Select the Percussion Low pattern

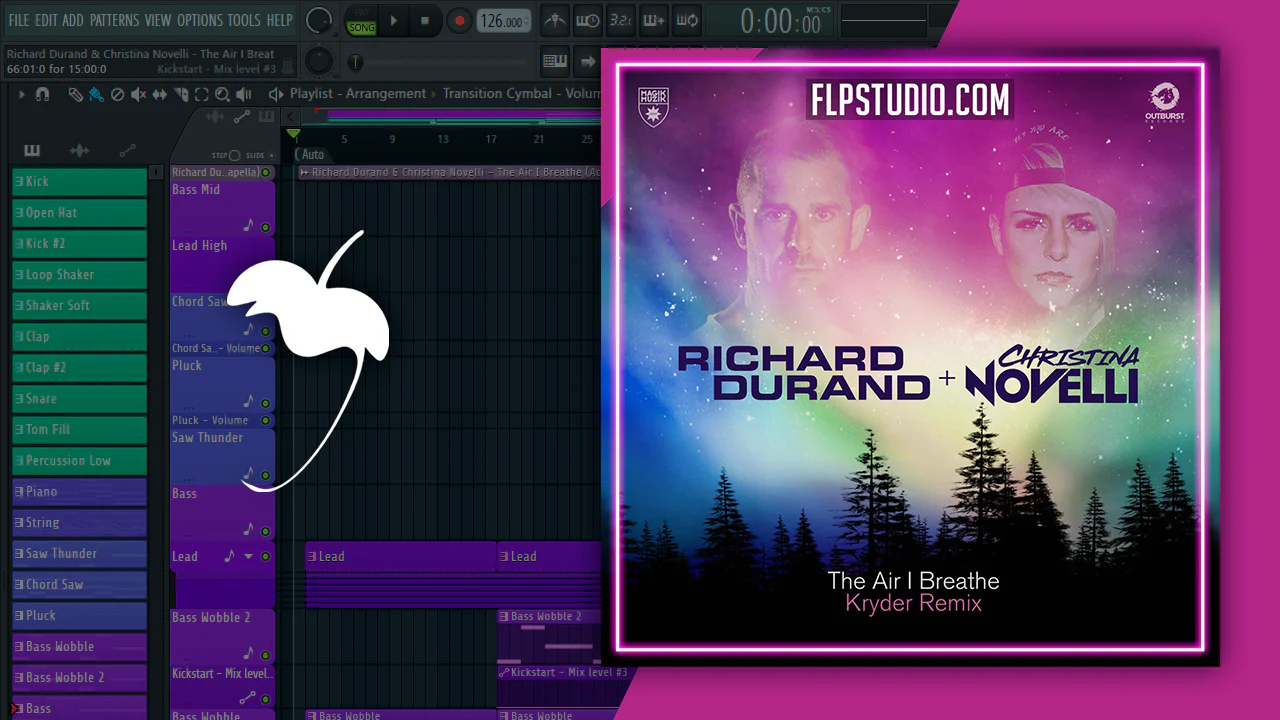80,461
